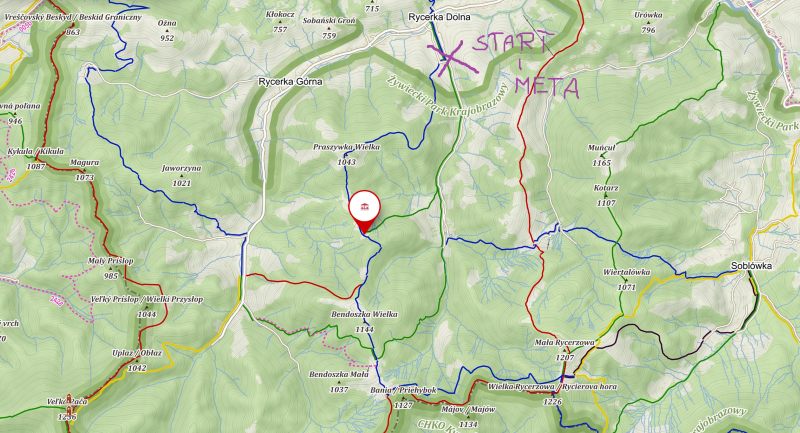Click the Sobański Groń 759 peak label
This screenshot has width=800, height=433.
pyautogui.click(x=329, y=29)
